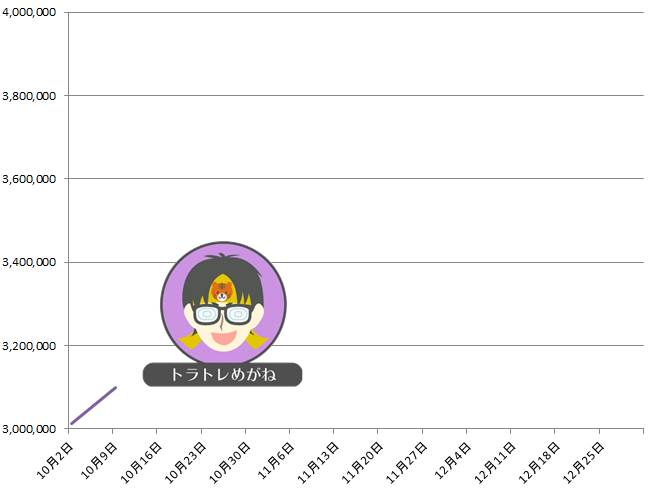Click the 12月11日 date label
Viewport: 660px width, 499px height.
(495, 463)
